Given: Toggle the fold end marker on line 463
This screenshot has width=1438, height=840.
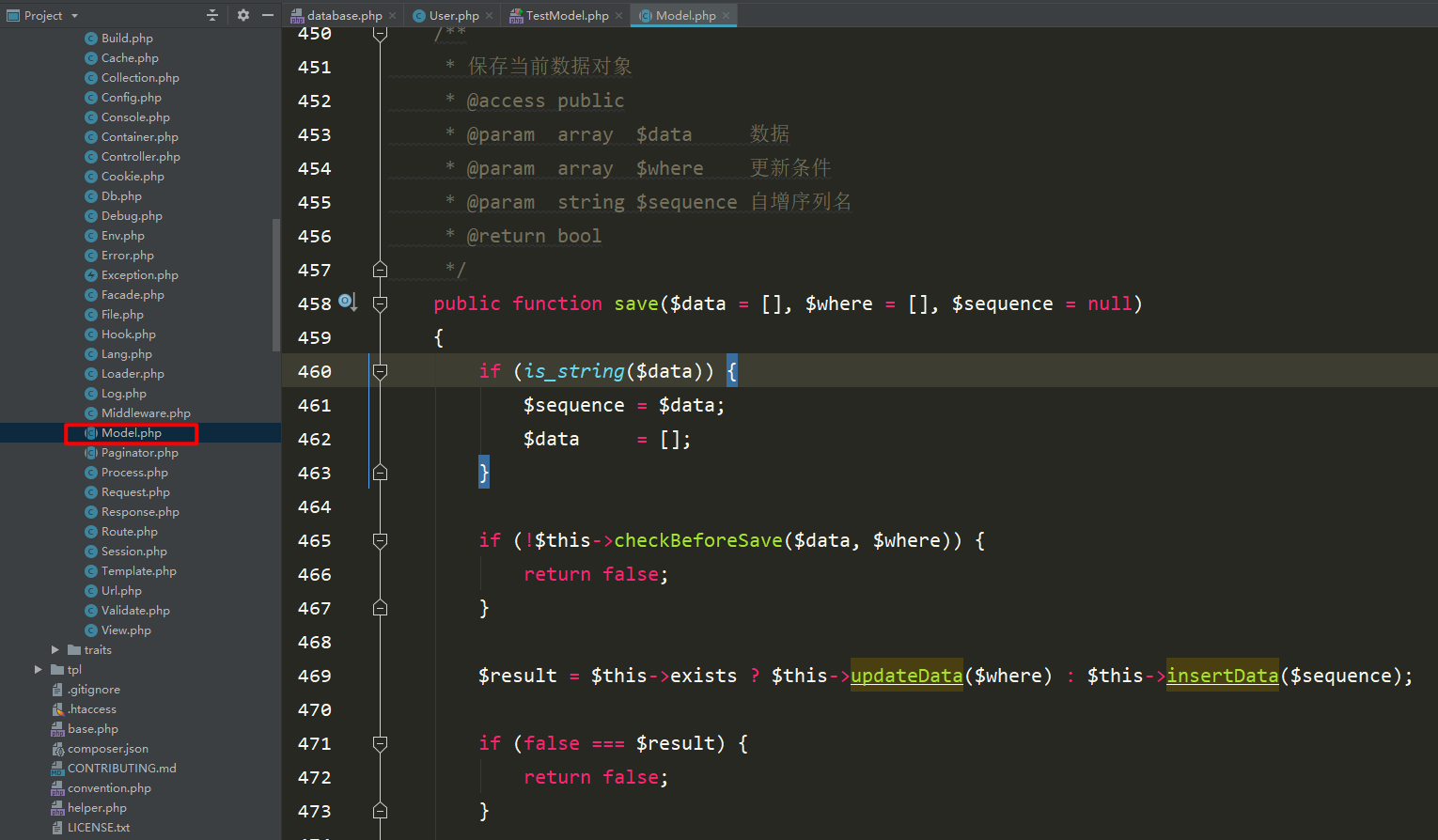Looking at the screenshot, I should pyautogui.click(x=380, y=473).
